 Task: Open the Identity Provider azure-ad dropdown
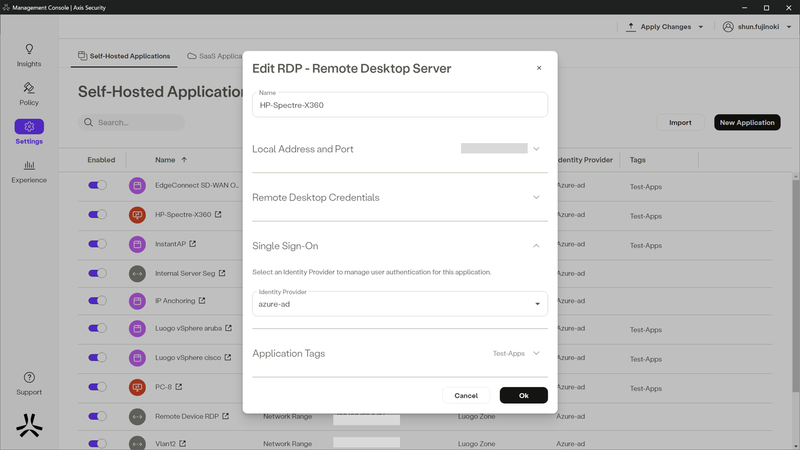click(x=399, y=304)
